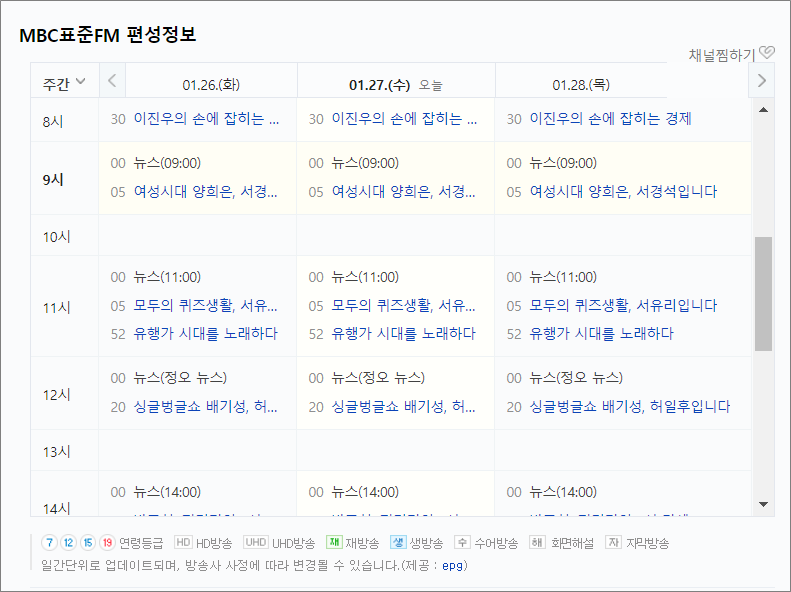The image size is (791, 592).
Task: Open 모두의 퀴즈생활 program on 01.27
Action: (404, 306)
